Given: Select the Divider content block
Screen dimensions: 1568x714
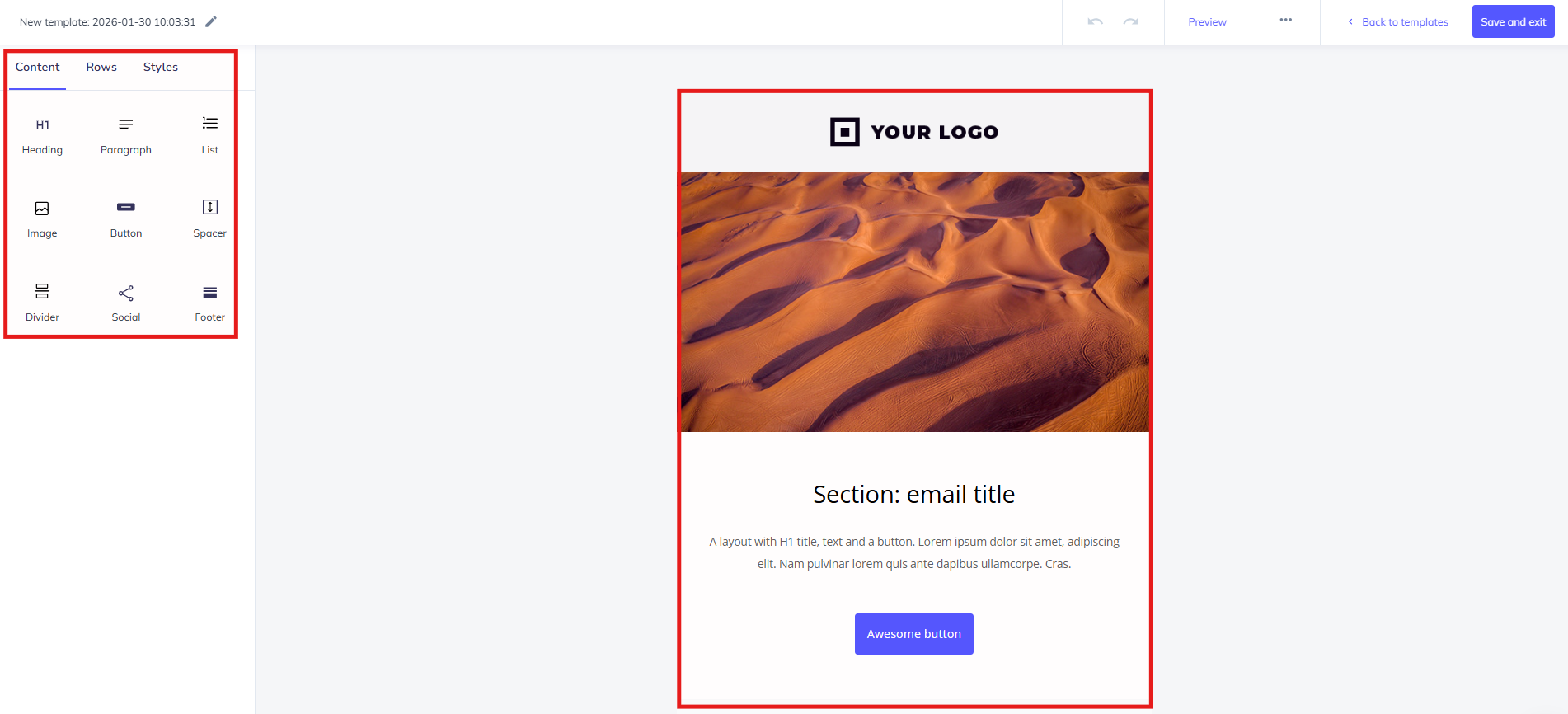Looking at the screenshot, I should [42, 303].
